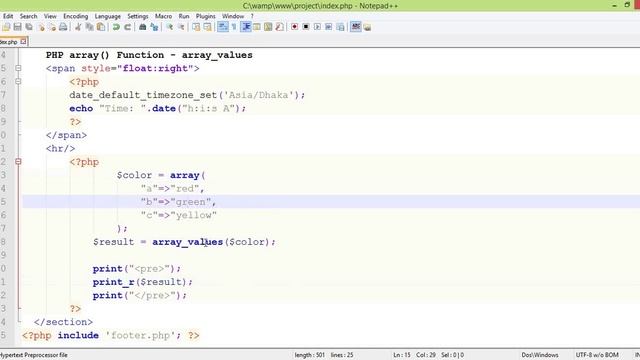Click the Zoom In toolbar icon
This screenshot has width=640, height=360.
[169, 27]
